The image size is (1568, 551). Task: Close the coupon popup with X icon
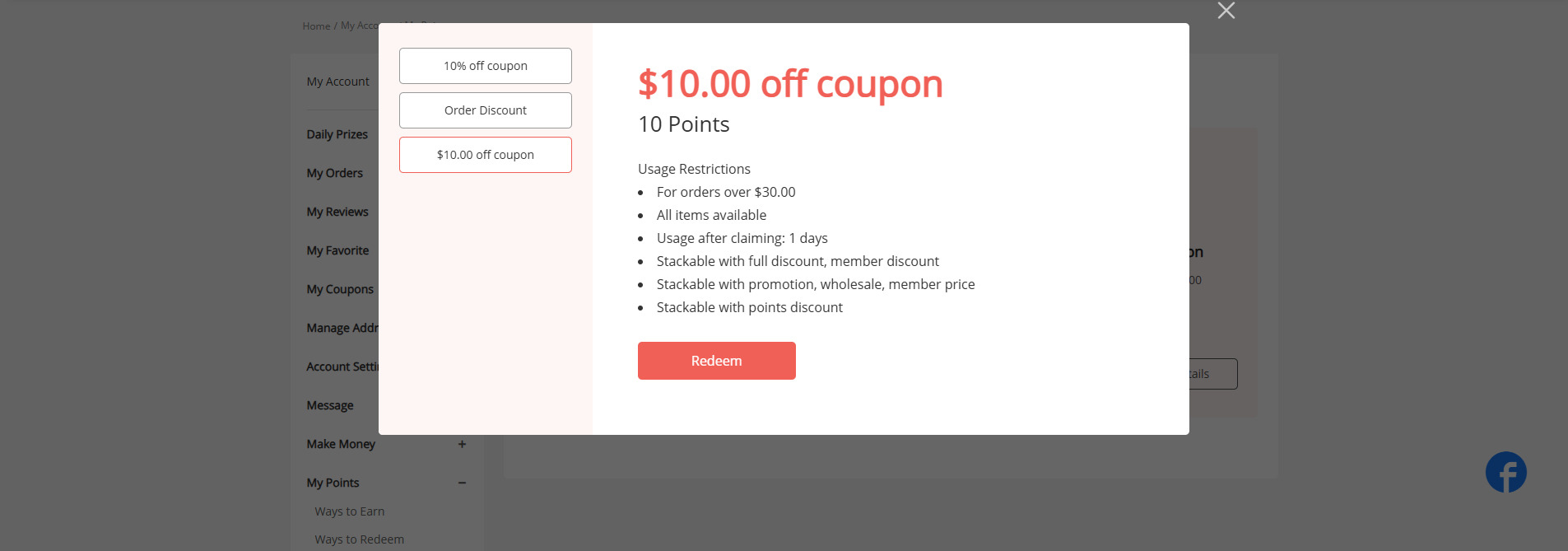click(x=1226, y=11)
